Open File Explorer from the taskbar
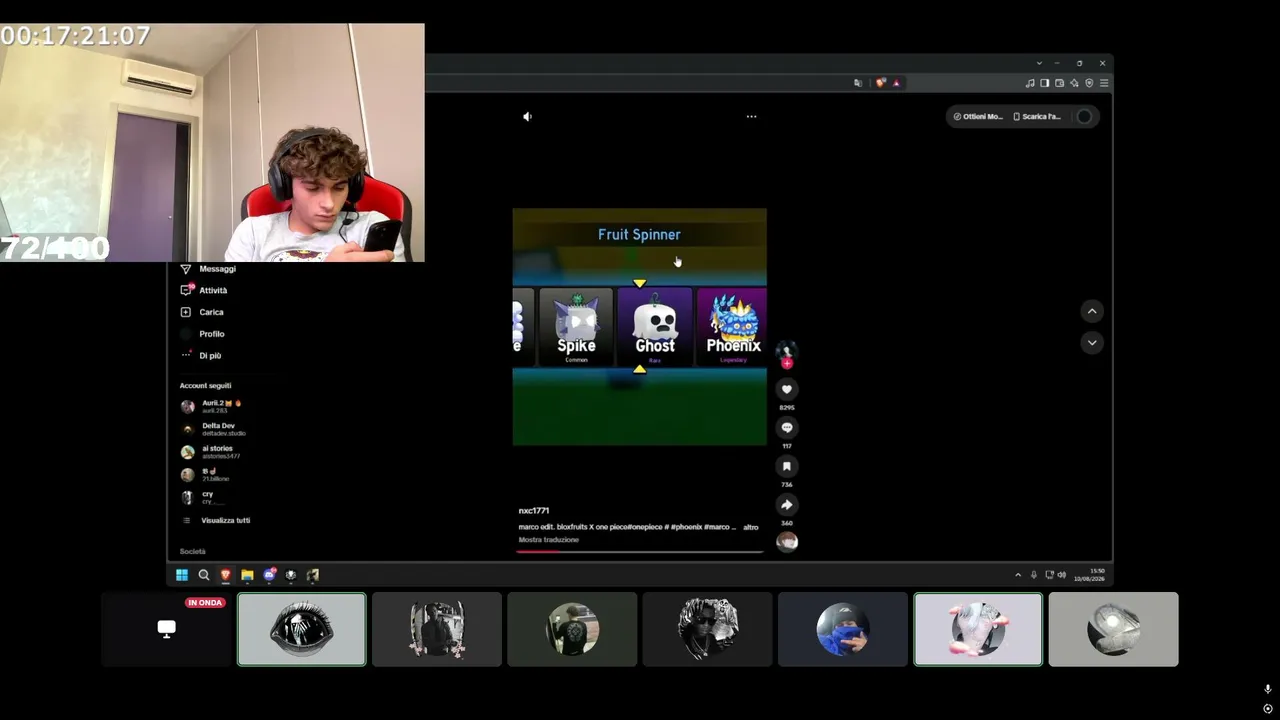Image resolution: width=1280 pixels, height=720 pixels. pyautogui.click(x=247, y=575)
